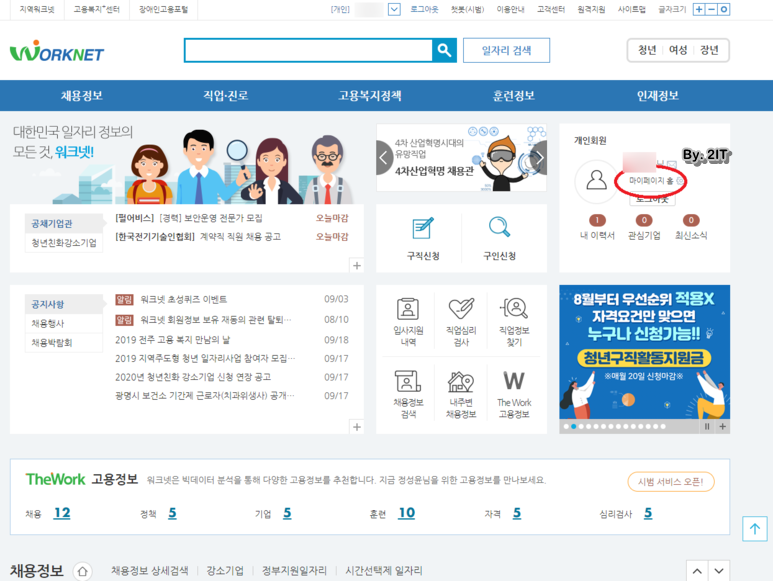Show next slide in 4차산업혁명 banner
This screenshot has width=773, height=581.
point(539,158)
